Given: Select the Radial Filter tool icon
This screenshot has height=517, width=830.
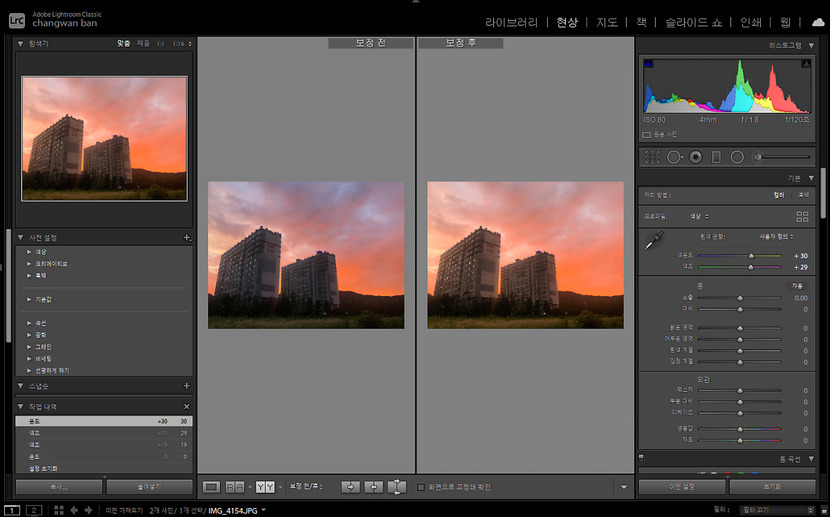Looking at the screenshot, I should point(737,157).
